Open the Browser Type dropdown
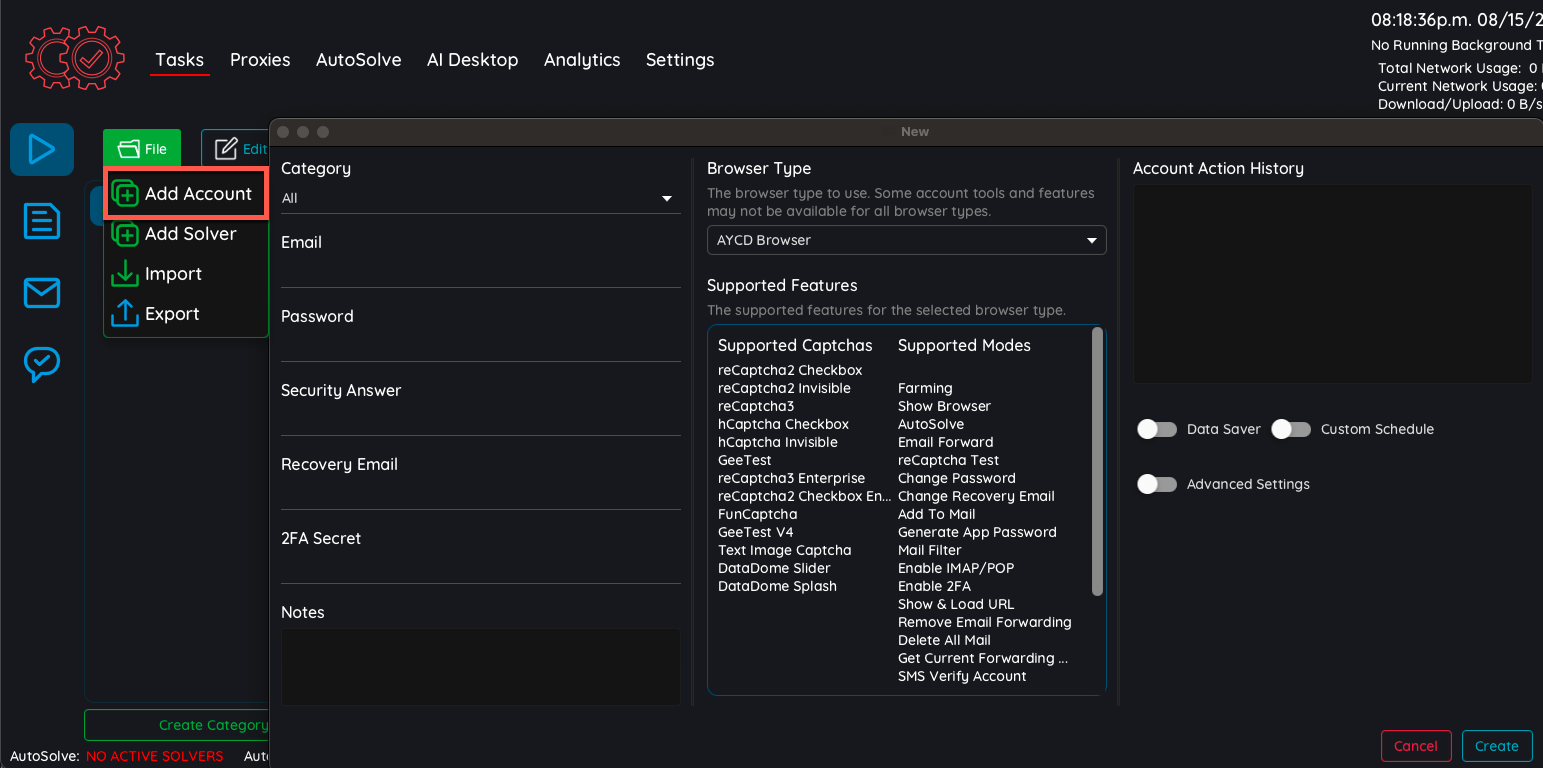This screenshot has width=1543, height=768. coord(906,240)
